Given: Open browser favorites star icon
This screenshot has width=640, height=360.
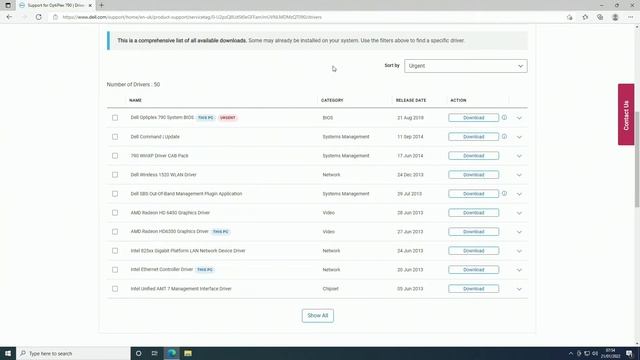Looking at the screenshot, I should 585,17.
